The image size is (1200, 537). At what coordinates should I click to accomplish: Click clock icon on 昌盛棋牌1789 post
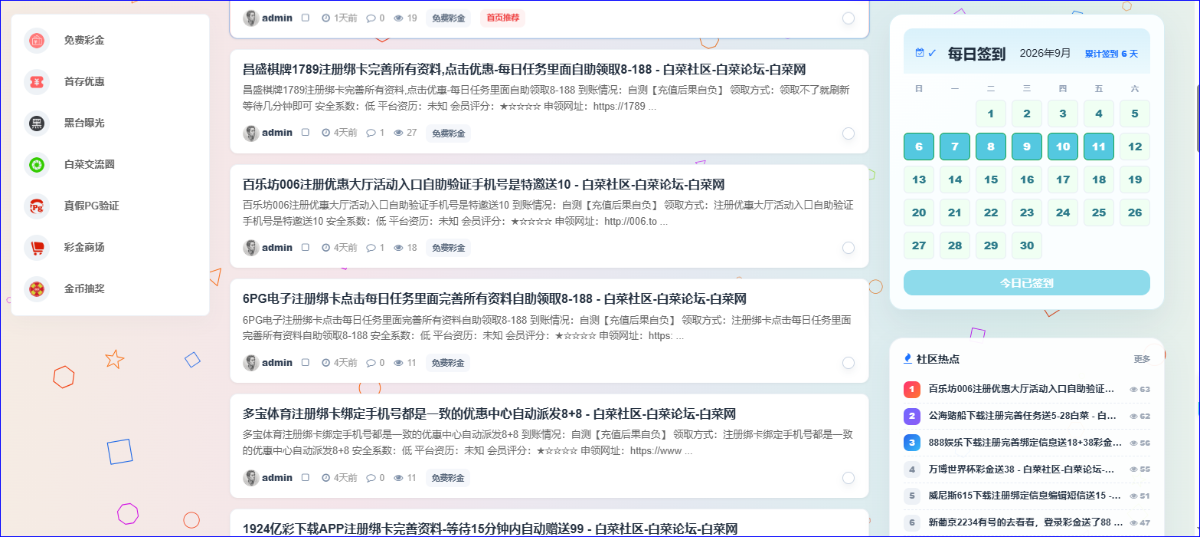pos(325,133)
